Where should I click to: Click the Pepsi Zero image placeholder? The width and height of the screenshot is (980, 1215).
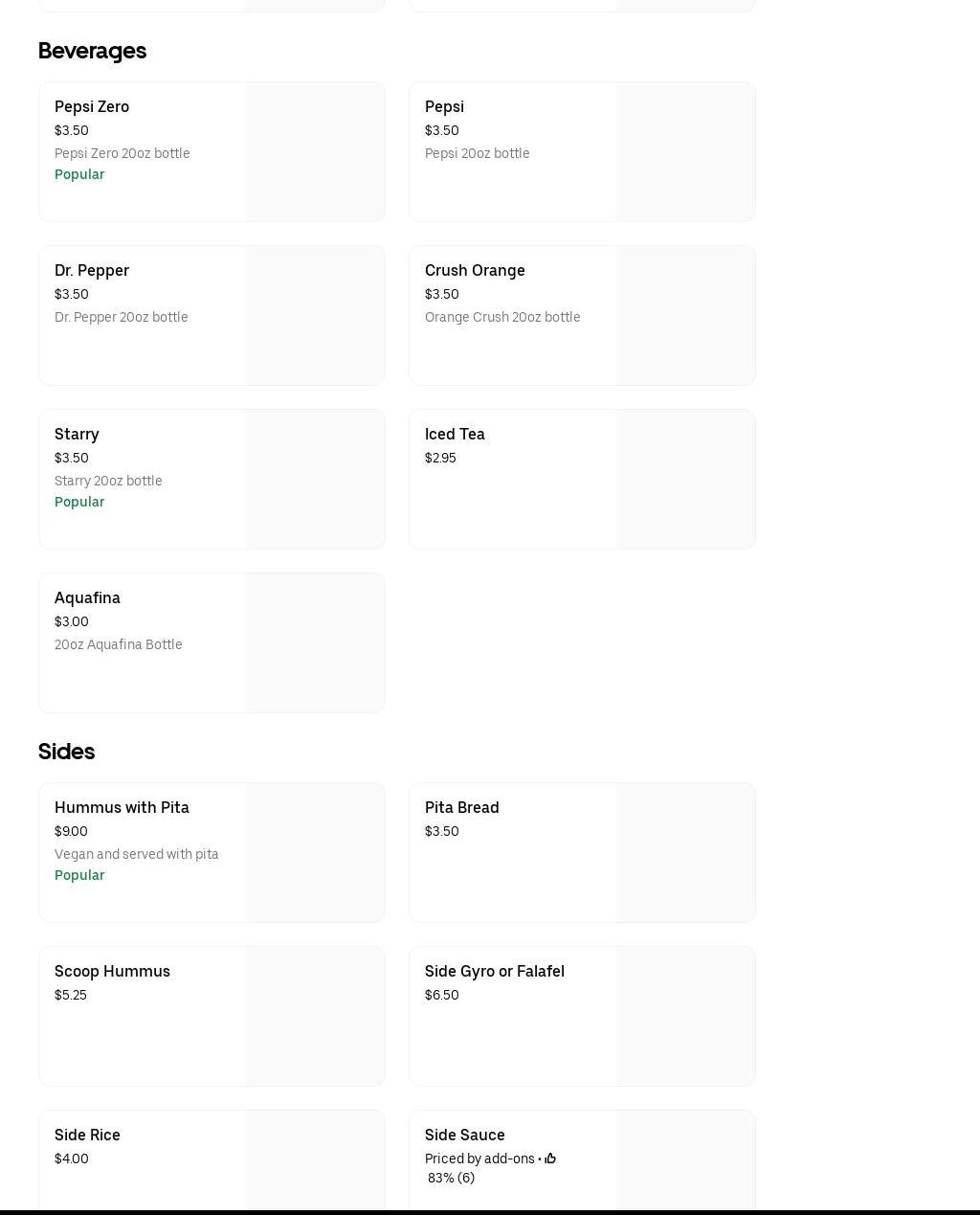pos(315,151)
